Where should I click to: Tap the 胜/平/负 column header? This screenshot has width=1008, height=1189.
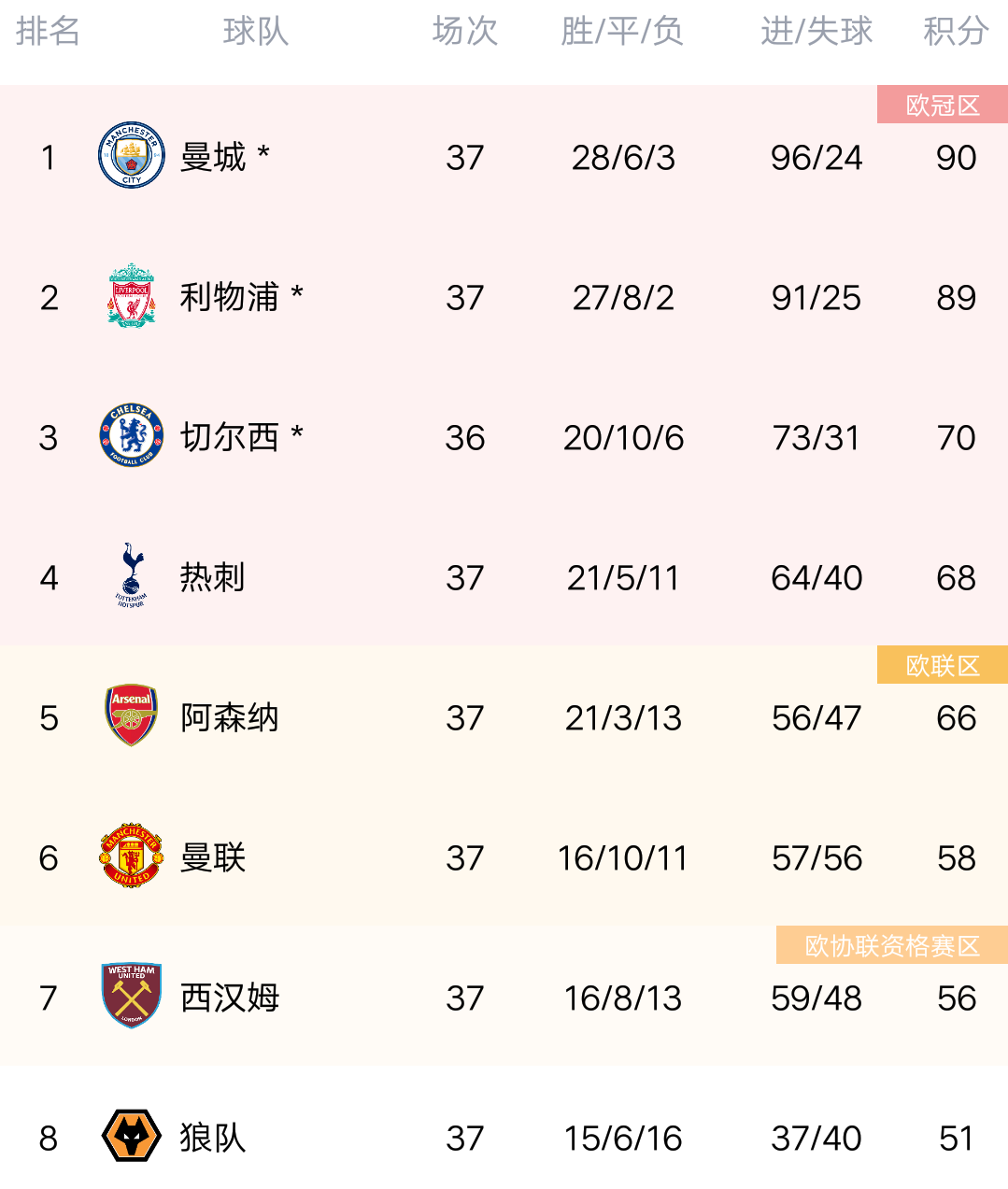[x=622, y=32]
